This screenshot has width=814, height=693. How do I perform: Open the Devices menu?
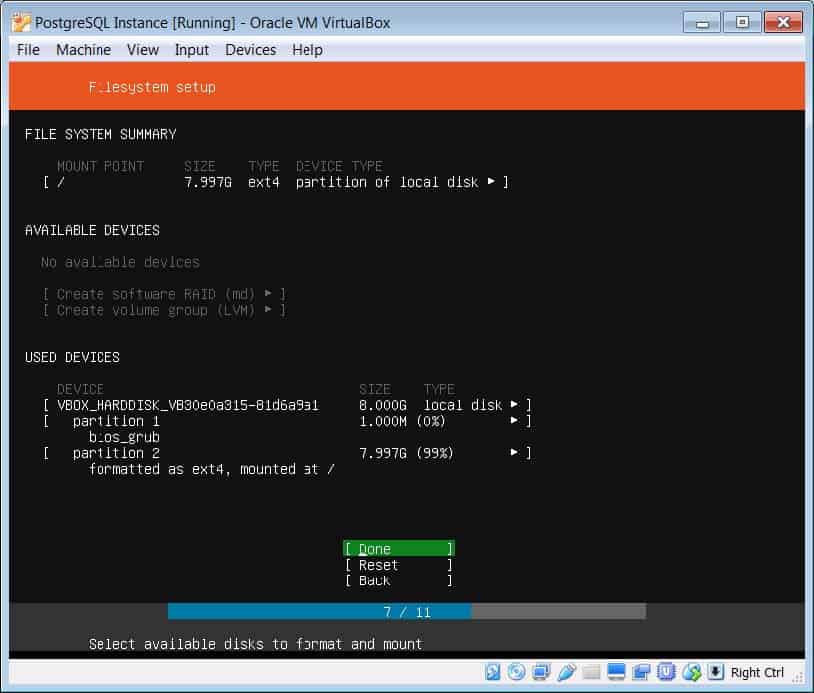[250, 50]
